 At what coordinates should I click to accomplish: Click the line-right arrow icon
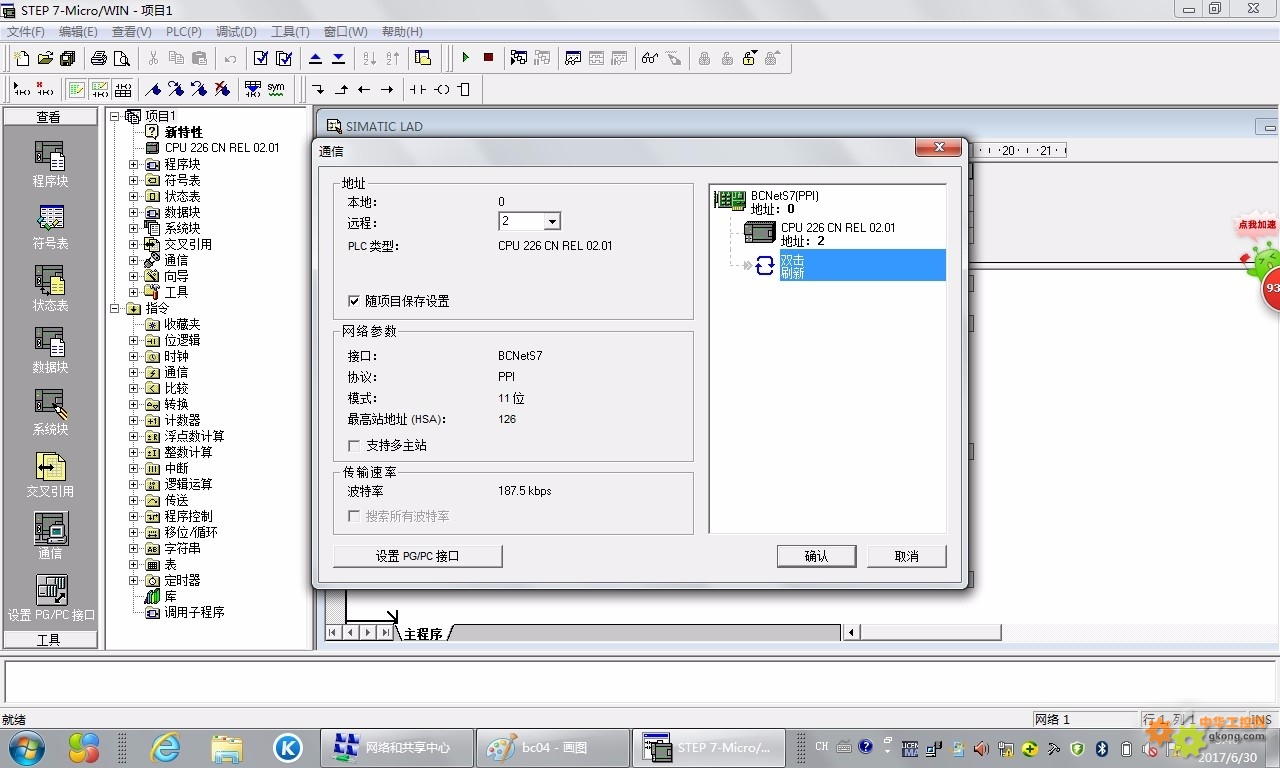387,89
